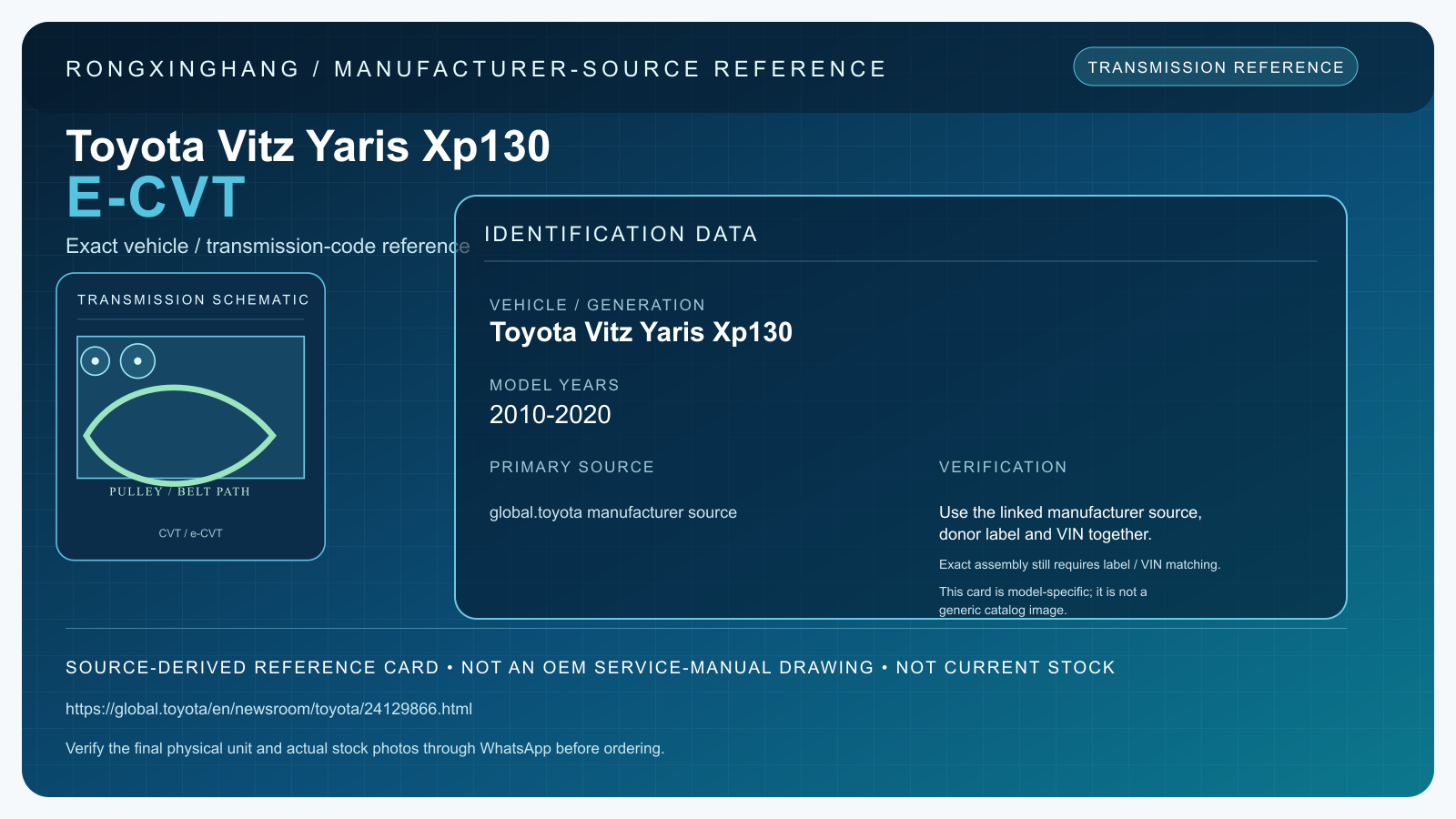Click the "VEHICLE / GENERATION" field label
The image size is (1456, 819).
[597, 305]
